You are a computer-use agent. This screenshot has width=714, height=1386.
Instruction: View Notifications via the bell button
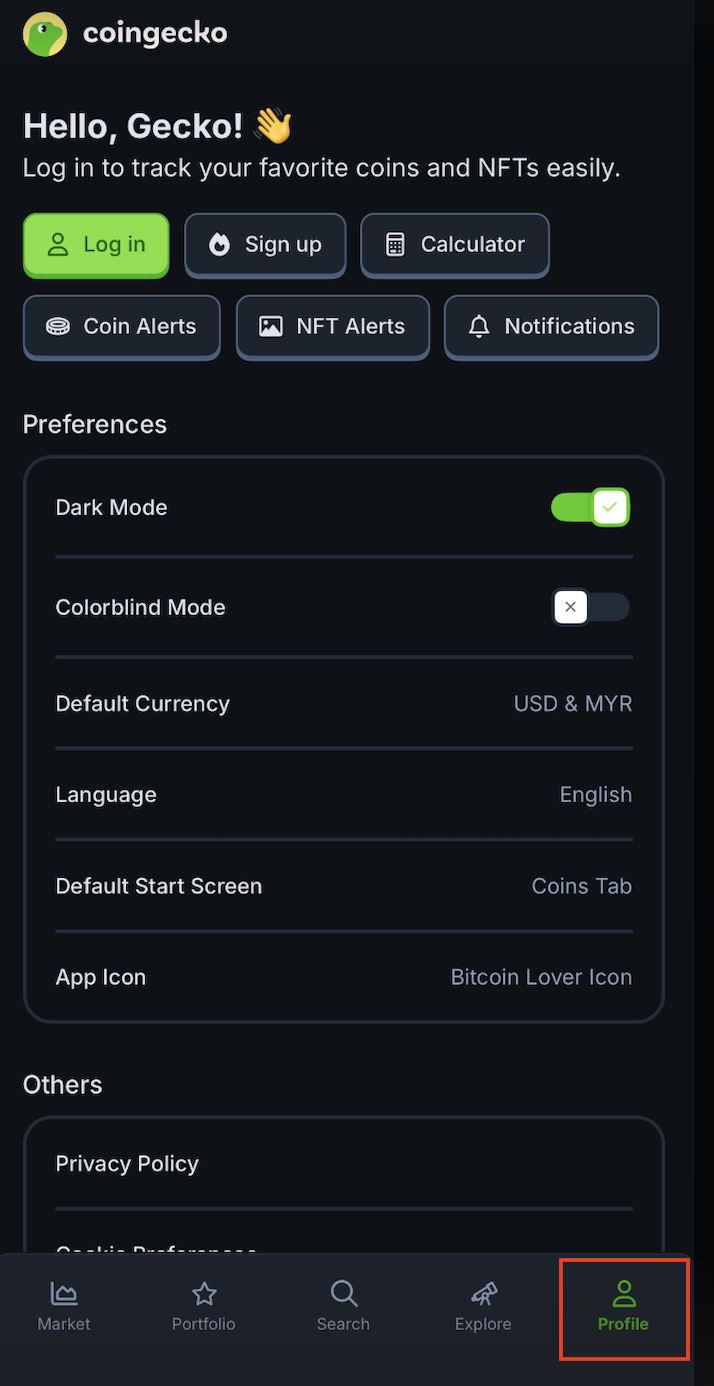tap(551, 327)
